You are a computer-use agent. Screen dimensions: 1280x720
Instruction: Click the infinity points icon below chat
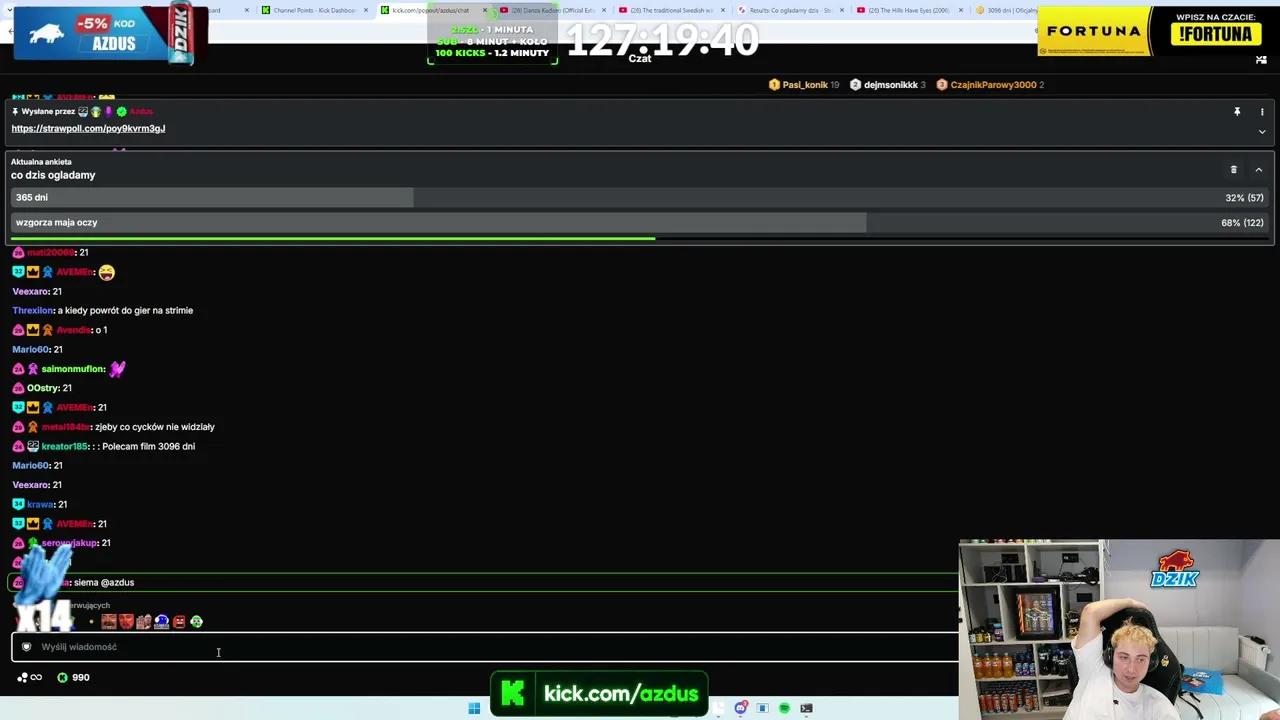30,678
